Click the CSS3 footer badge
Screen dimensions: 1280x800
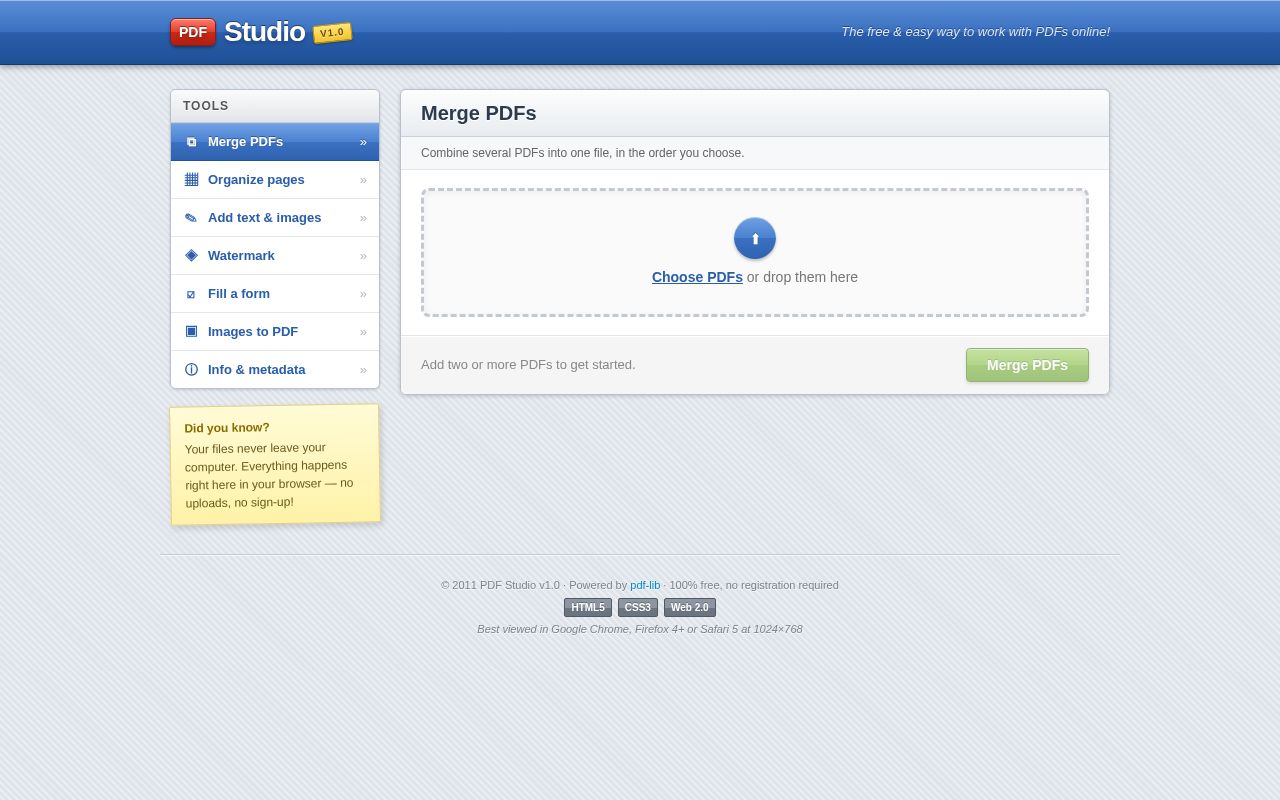pos(638,608)
